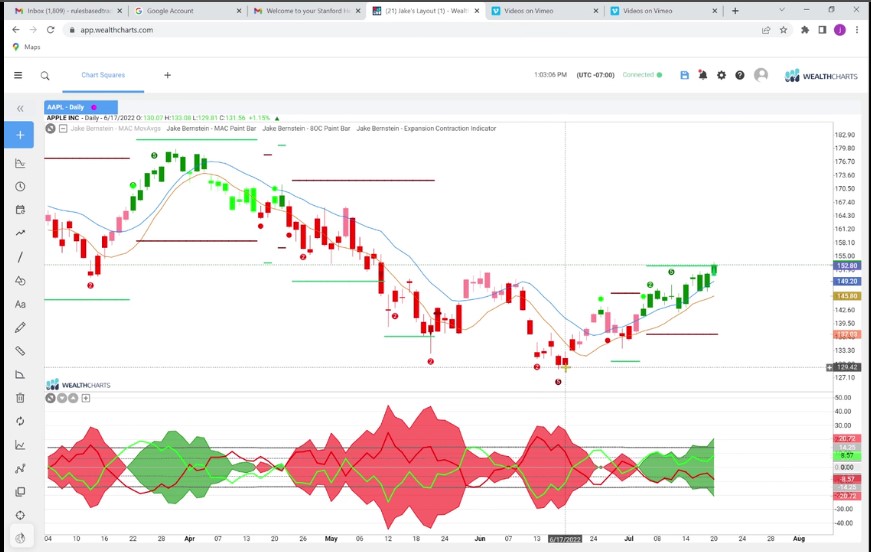Screen dimensions: 871x552
Task: Open settings gear in top bar
Action: [721, 75]
